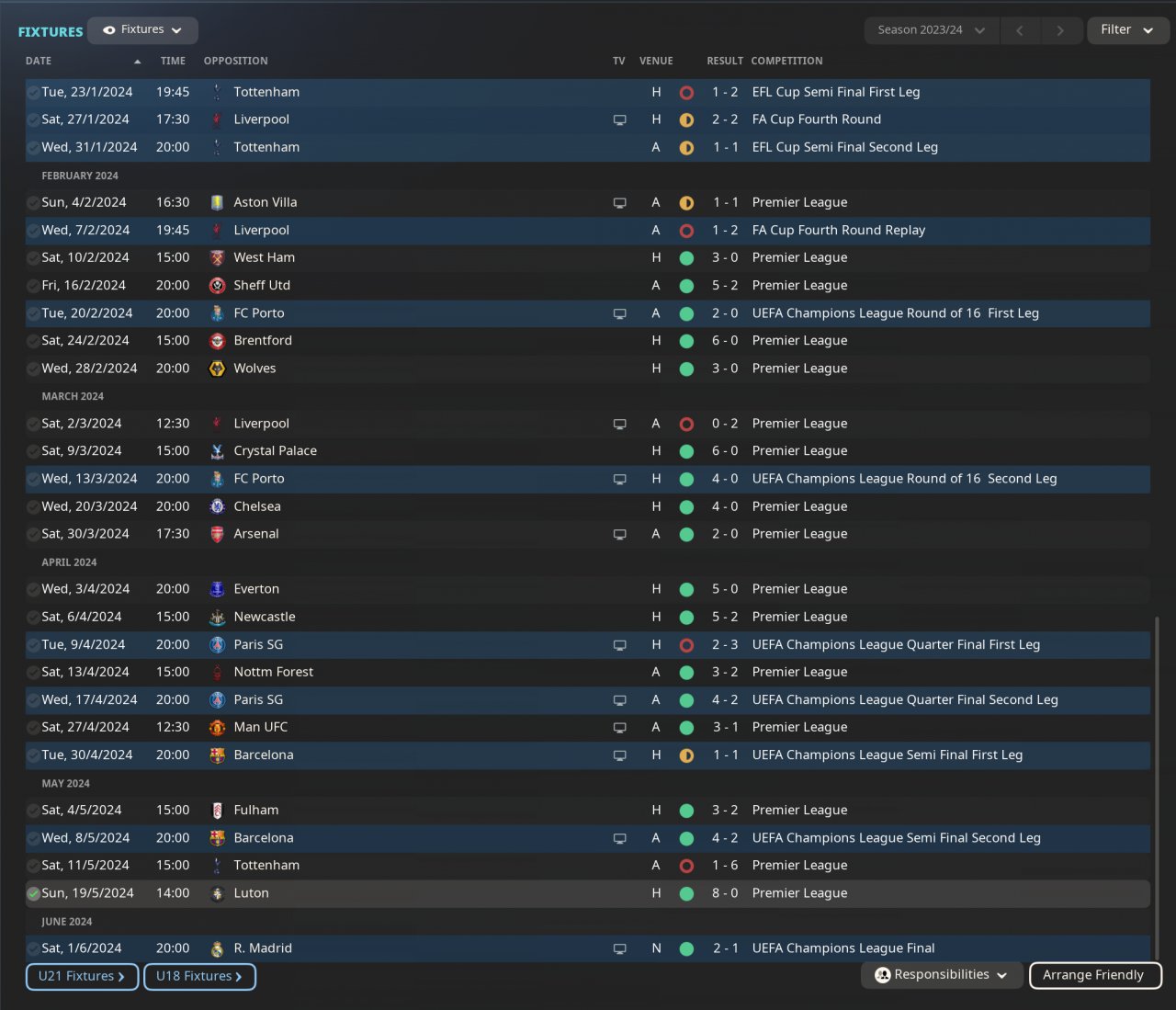Click the FC Porto name on 13/3/2024 row
Screen dimensions: 1176x1010
point(259,479)
